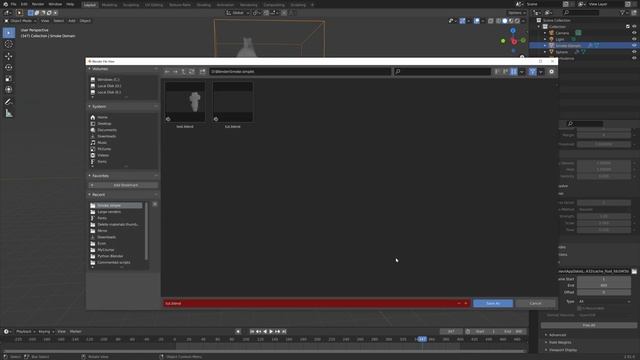Collapse the System panel

89,106
